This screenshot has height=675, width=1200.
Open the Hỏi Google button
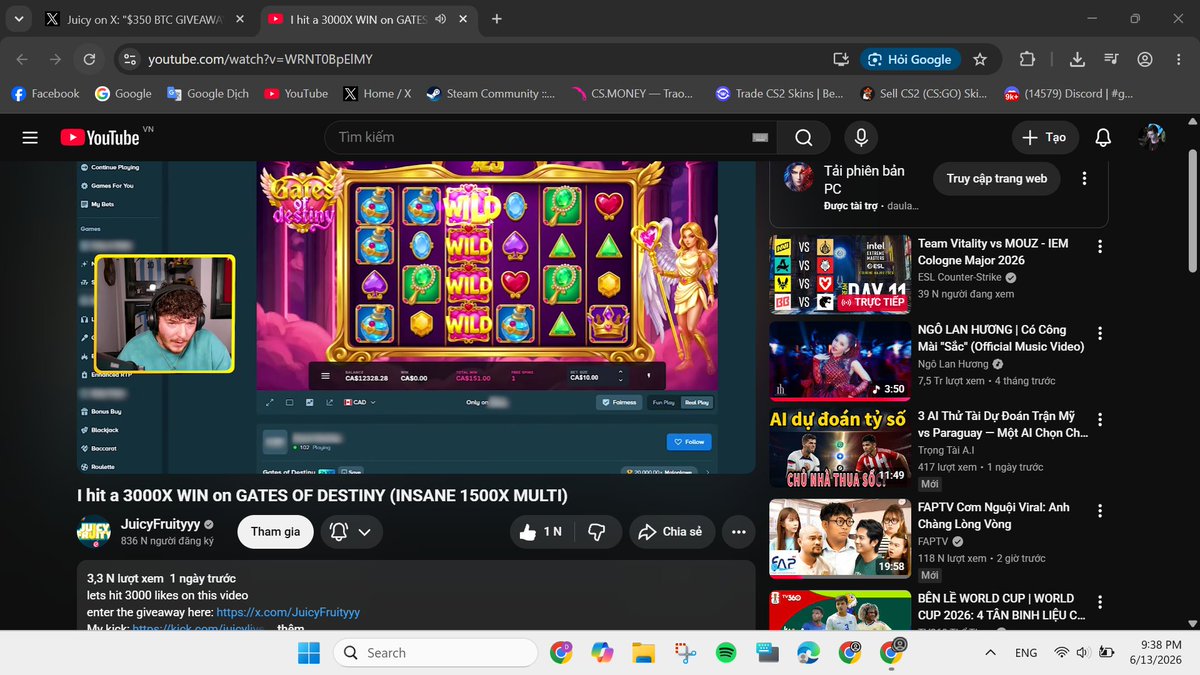point(910,59)
